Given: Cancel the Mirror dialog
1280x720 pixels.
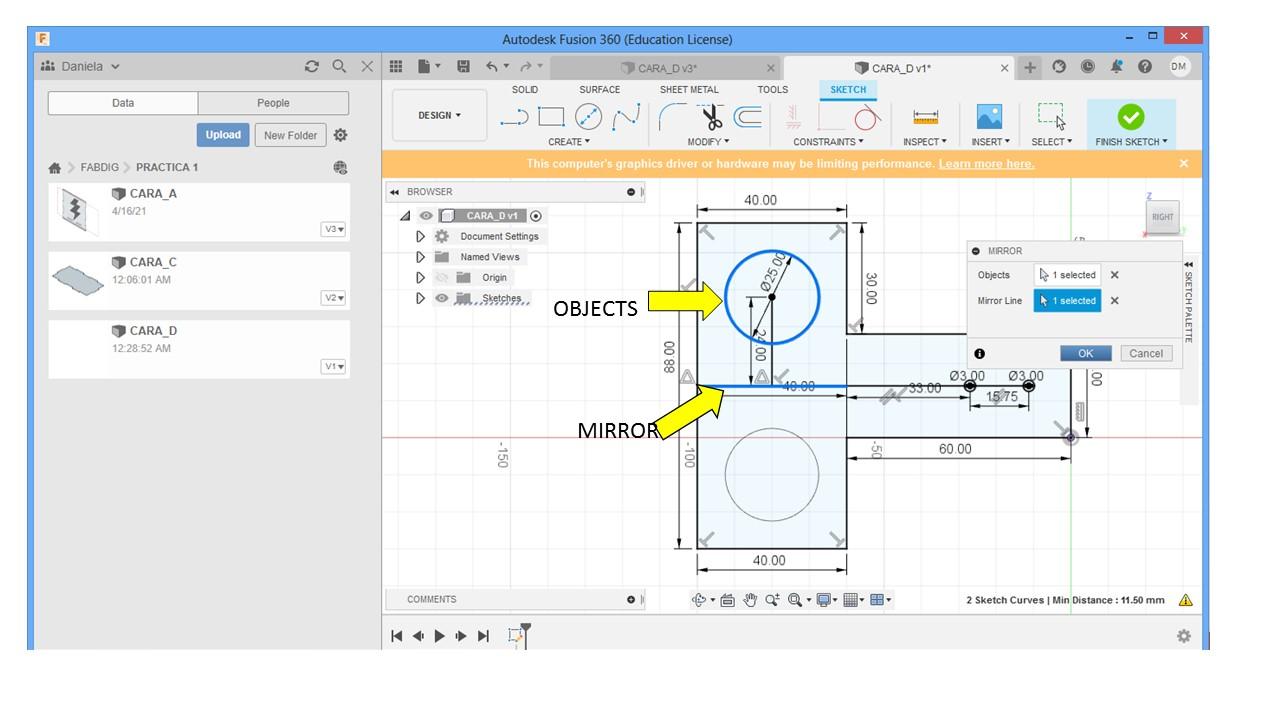Looking at the screenshot, I should point(1146,353).
